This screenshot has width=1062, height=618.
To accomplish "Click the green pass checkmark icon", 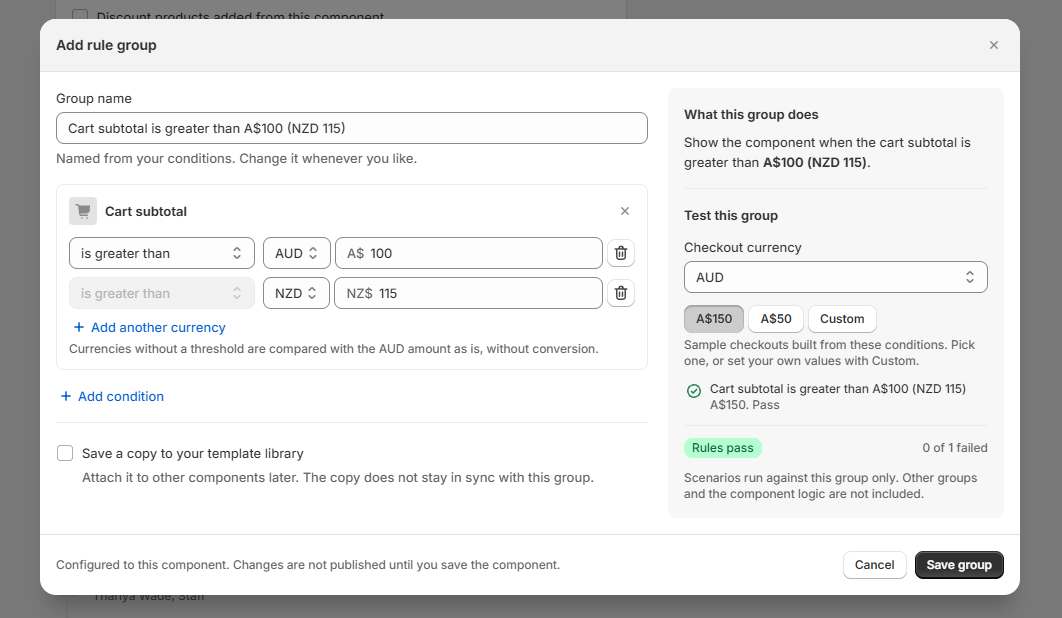I will 694,390.
